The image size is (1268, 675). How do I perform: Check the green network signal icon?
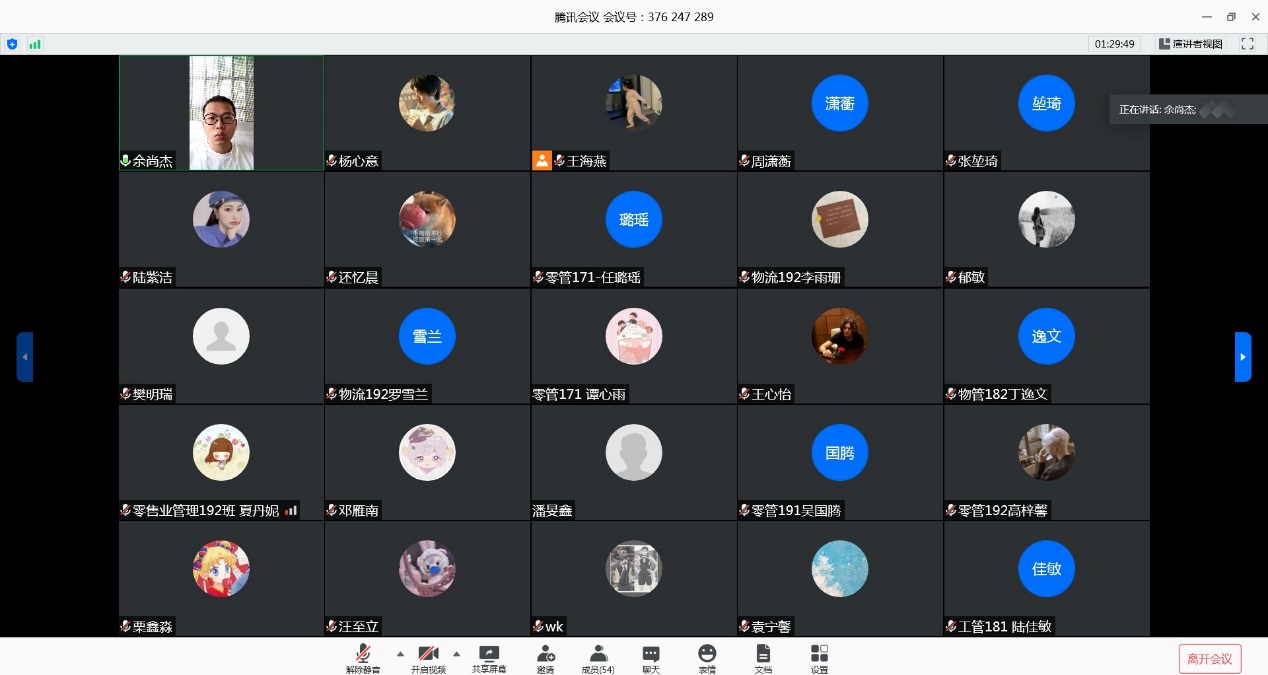click(x=35, y=44)
